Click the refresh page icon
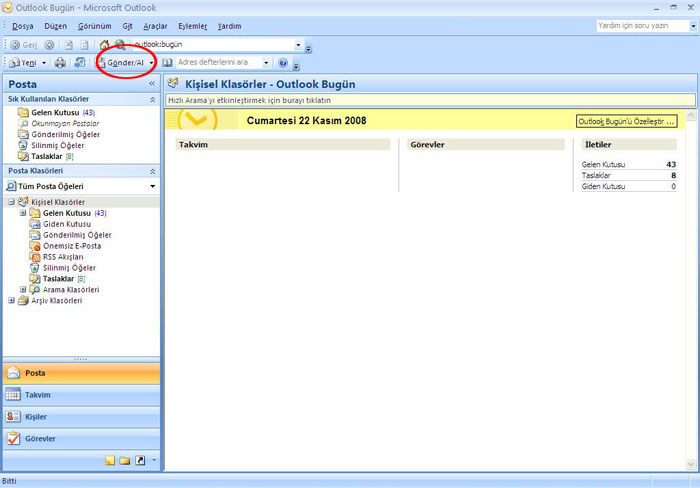The image size is (700, 488). point(84,45)
